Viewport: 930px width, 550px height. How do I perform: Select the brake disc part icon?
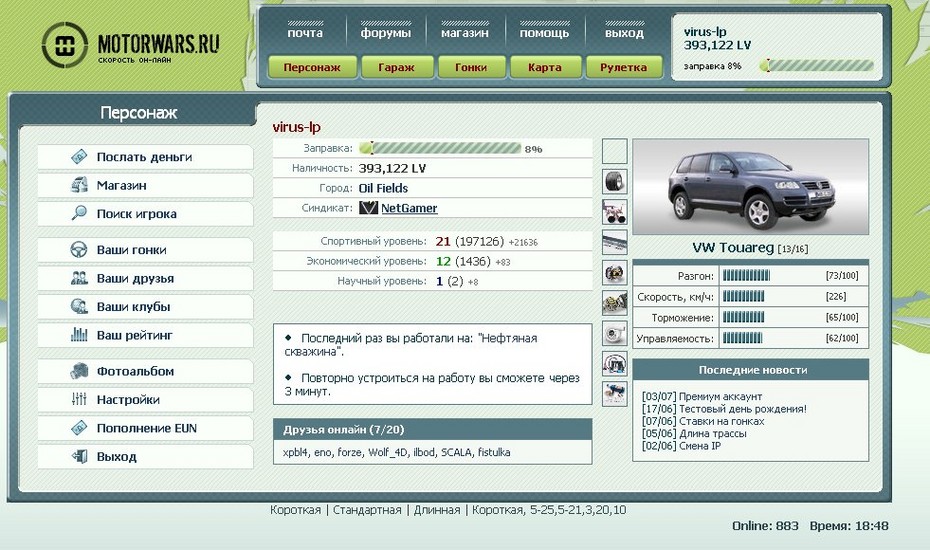point(614,272)
